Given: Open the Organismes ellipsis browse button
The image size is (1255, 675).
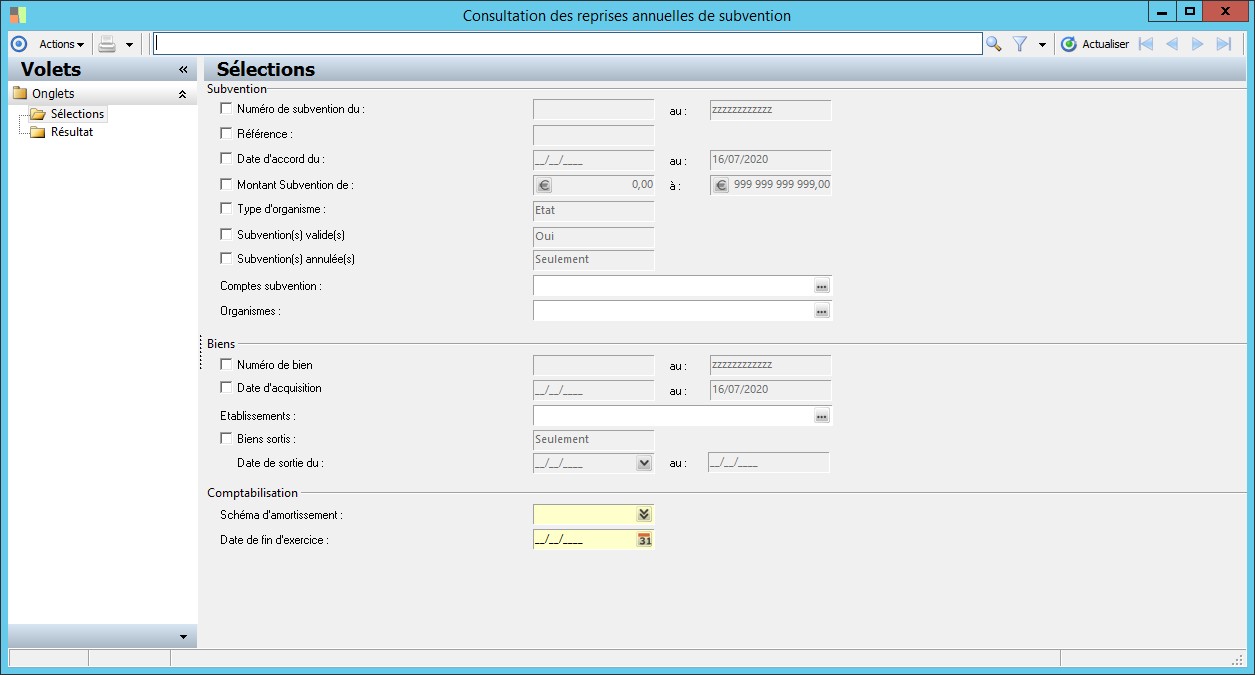Looking at the screenshot, I should coord(822,312).
